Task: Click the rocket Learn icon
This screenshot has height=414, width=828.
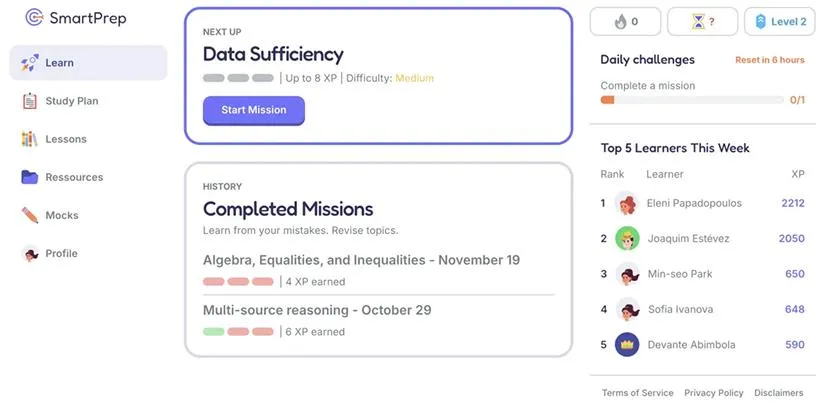Action: click(x=30, y=63)
